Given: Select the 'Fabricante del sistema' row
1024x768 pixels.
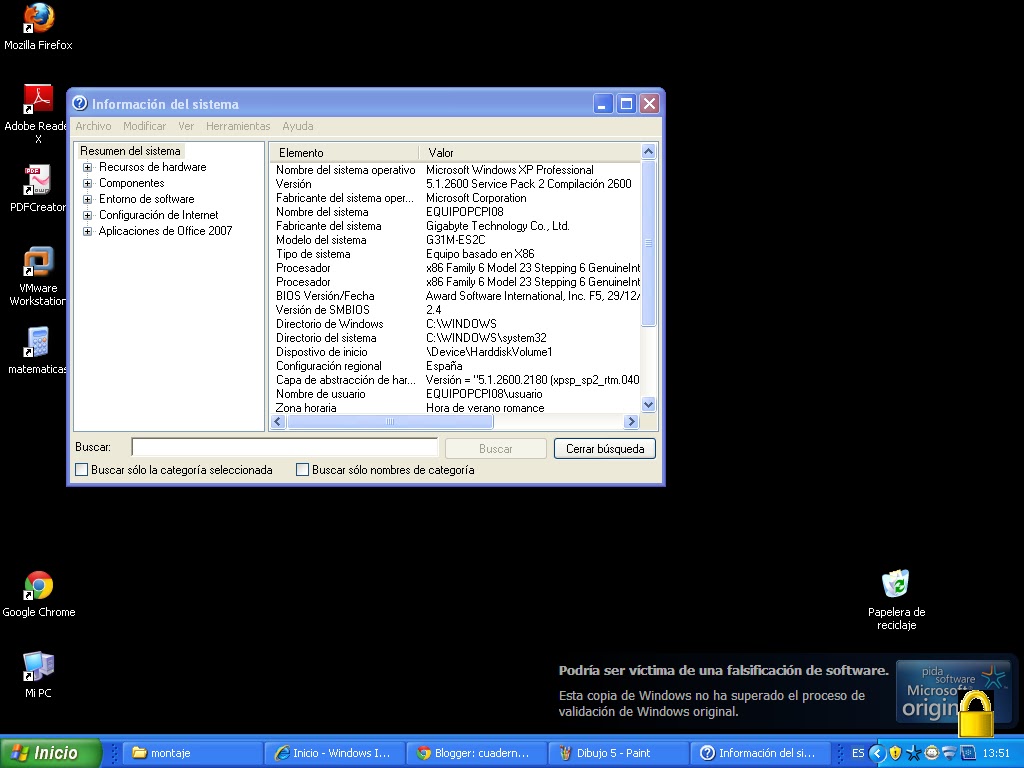Looking at the screenshot, I should click(x=457, y=226).
